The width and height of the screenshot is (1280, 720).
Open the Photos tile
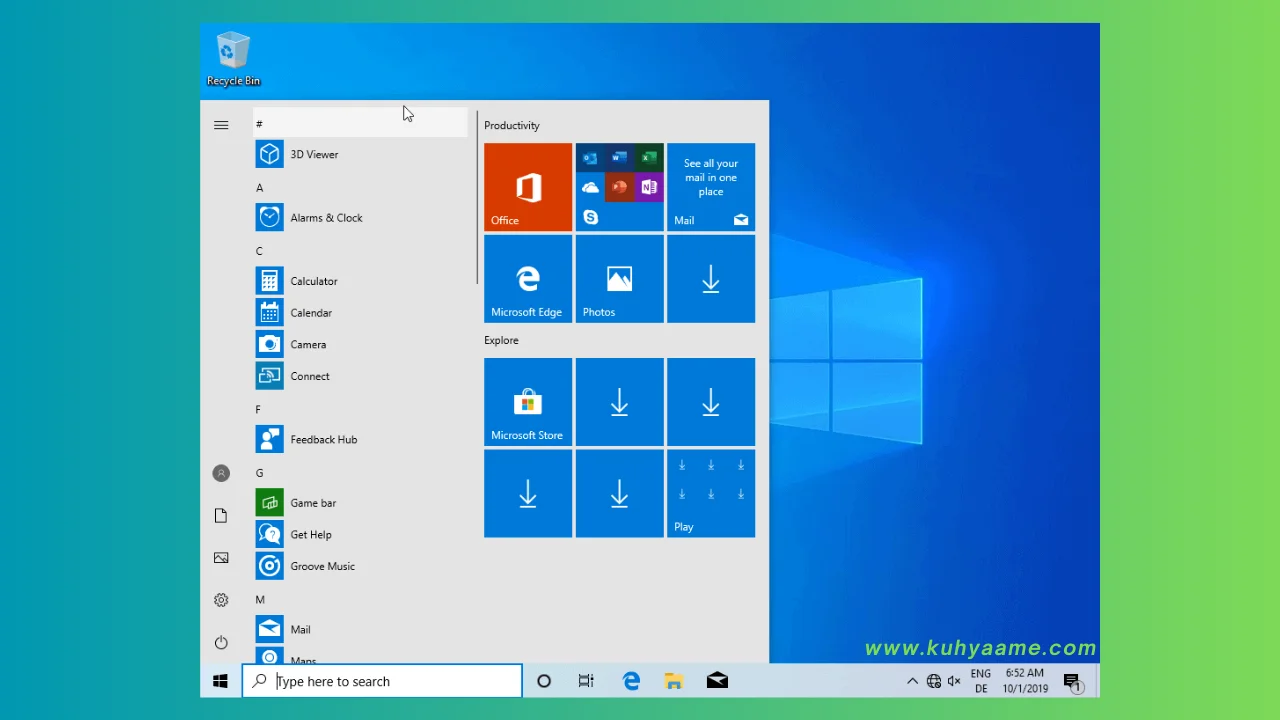pyautogui.click(x=619, y=279)
